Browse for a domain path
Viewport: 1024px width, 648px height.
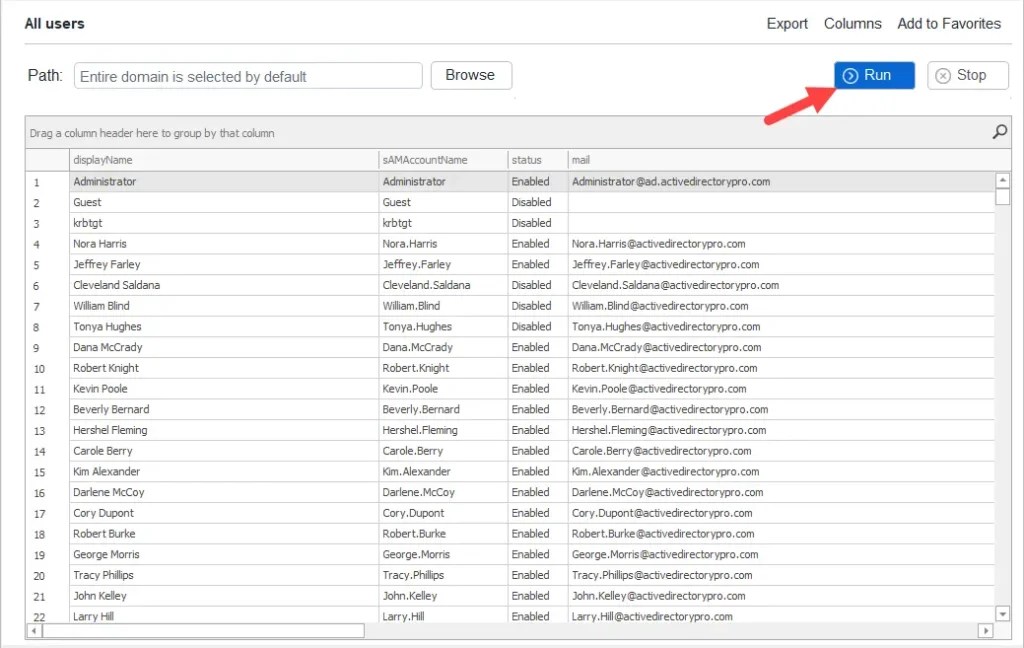(471, 74)
